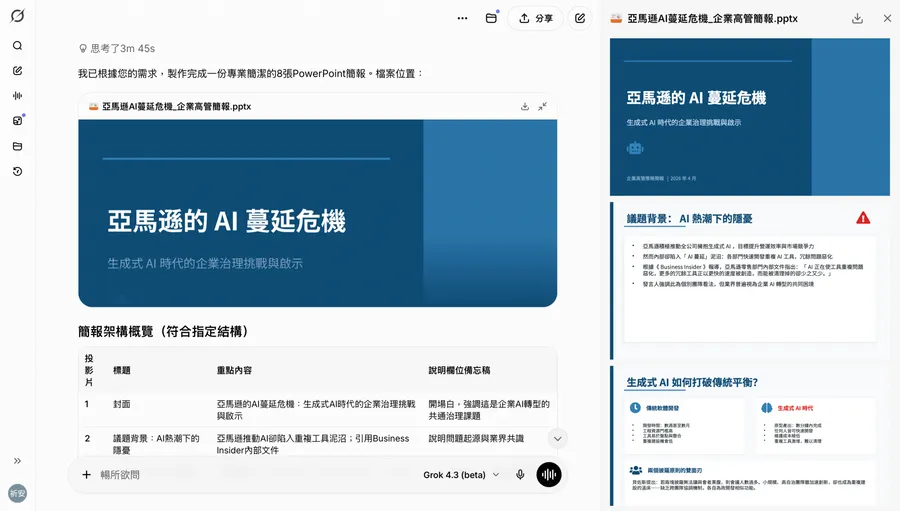Screen dimensions: 900x511
Task: Click the 分享 share button
Action: (536, 18)
